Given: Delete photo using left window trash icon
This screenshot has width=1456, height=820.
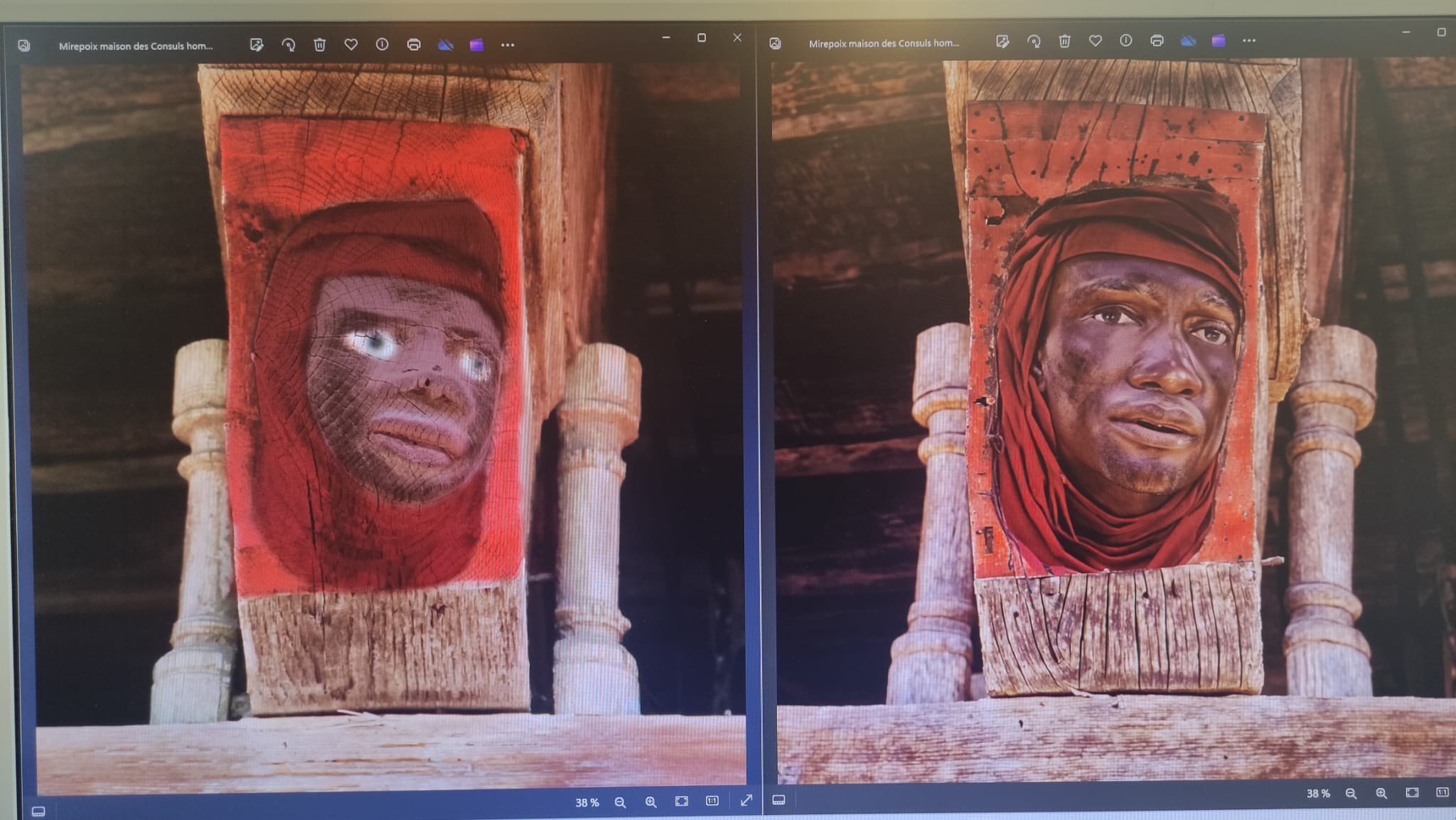Looking at the screenshot, I should [320, 45].
